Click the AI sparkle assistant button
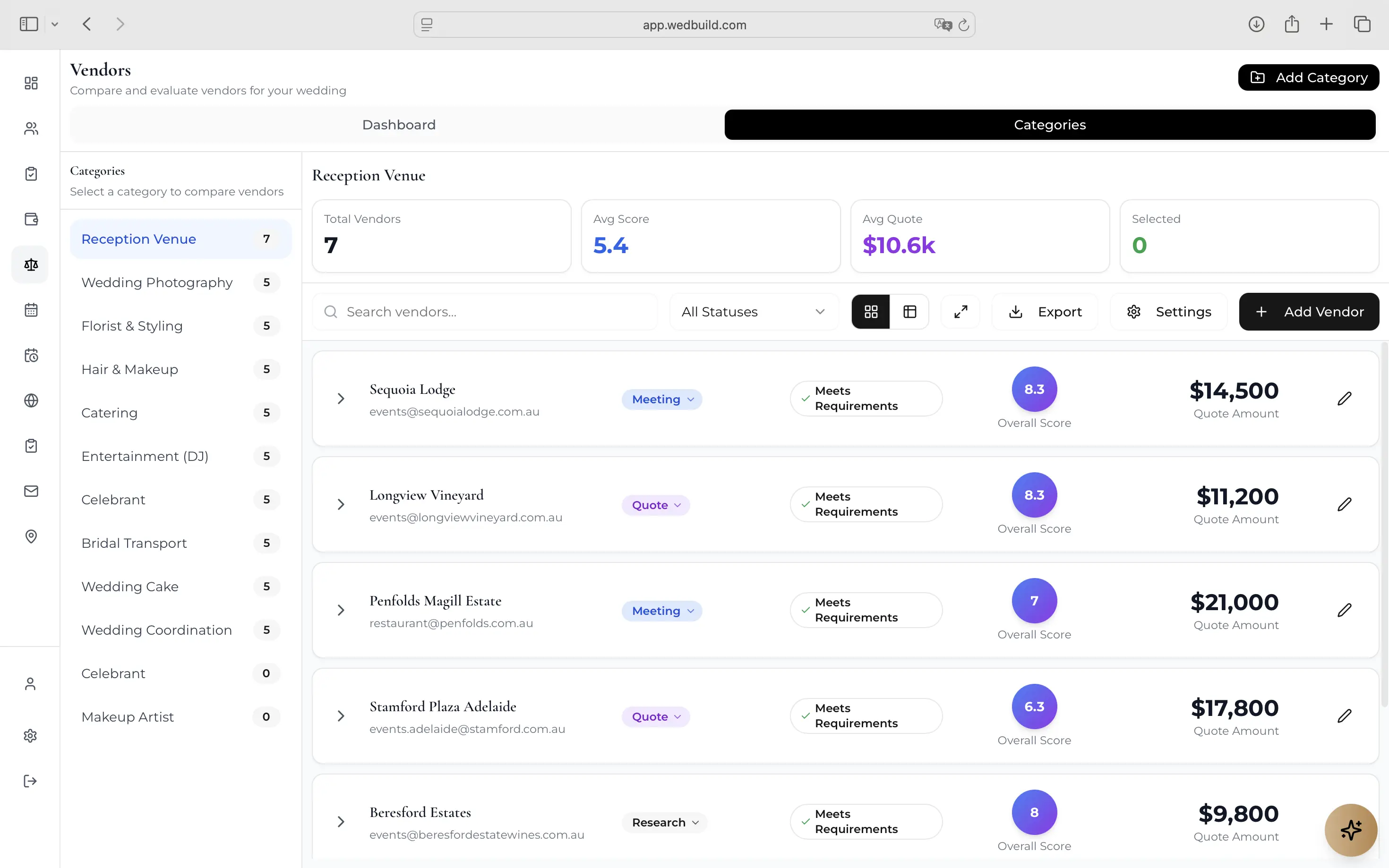This screenshot has width=1389, height=868. click(1351, 830)
